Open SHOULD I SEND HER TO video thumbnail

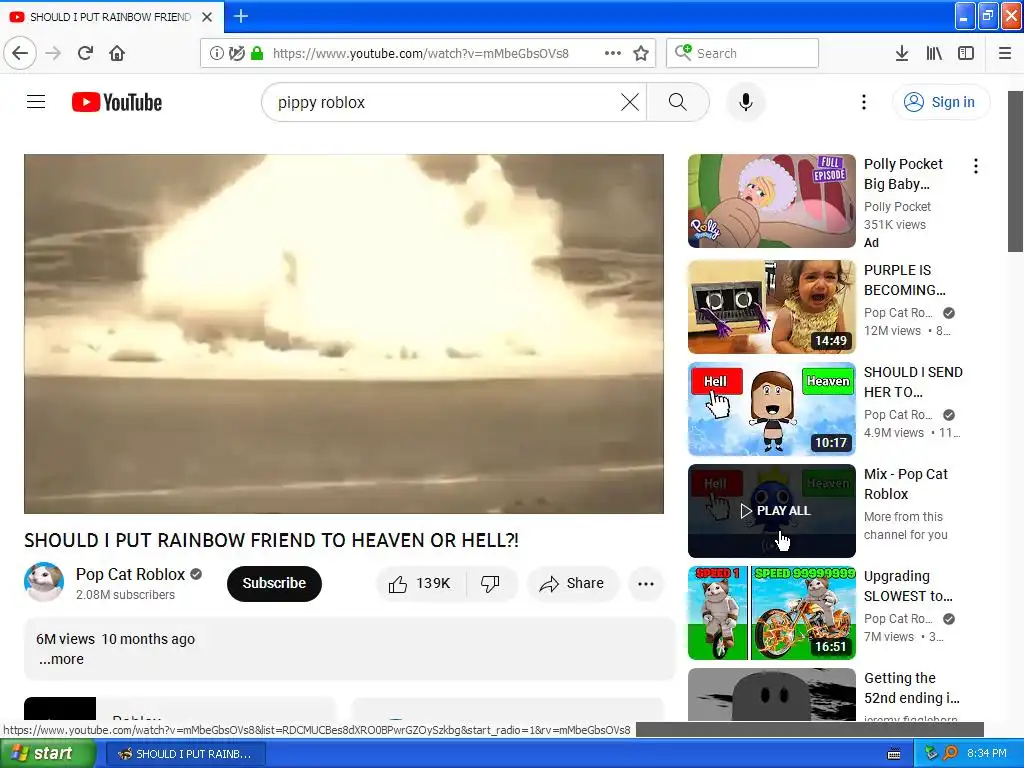coord(771,409)
